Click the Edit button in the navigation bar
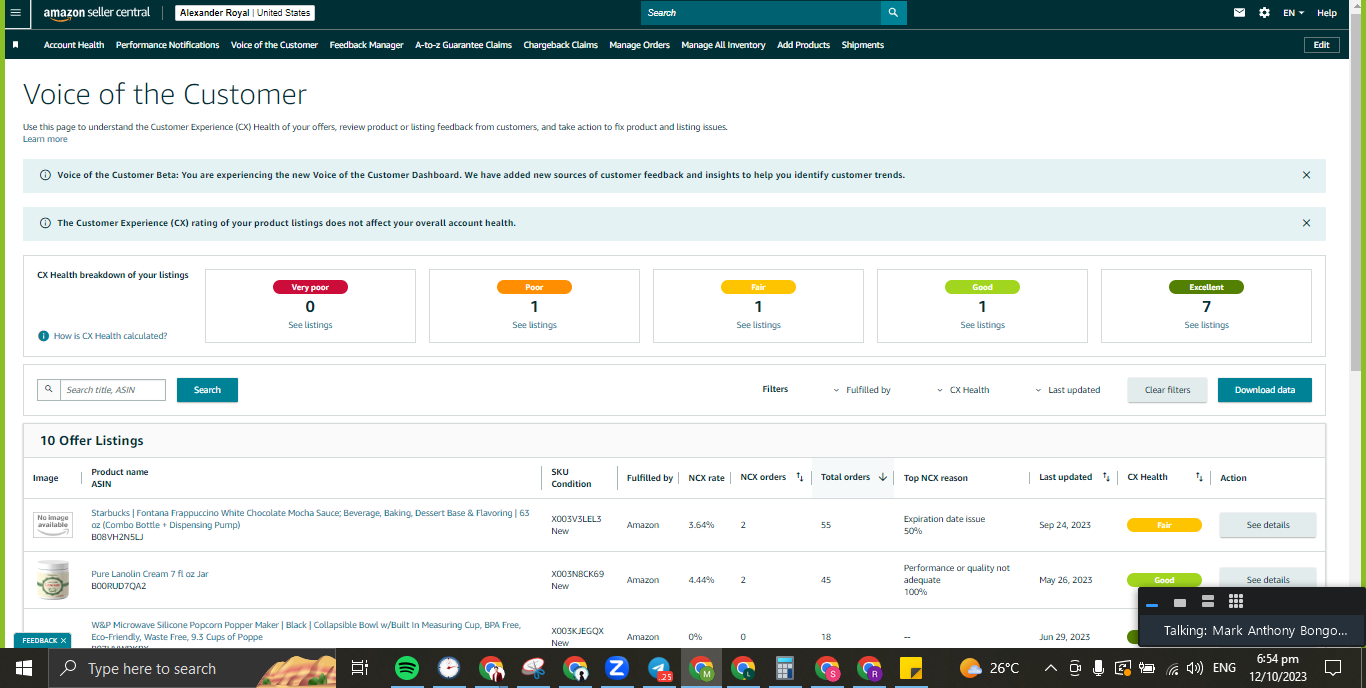The image size is (1366, 688). [1321, 45]
